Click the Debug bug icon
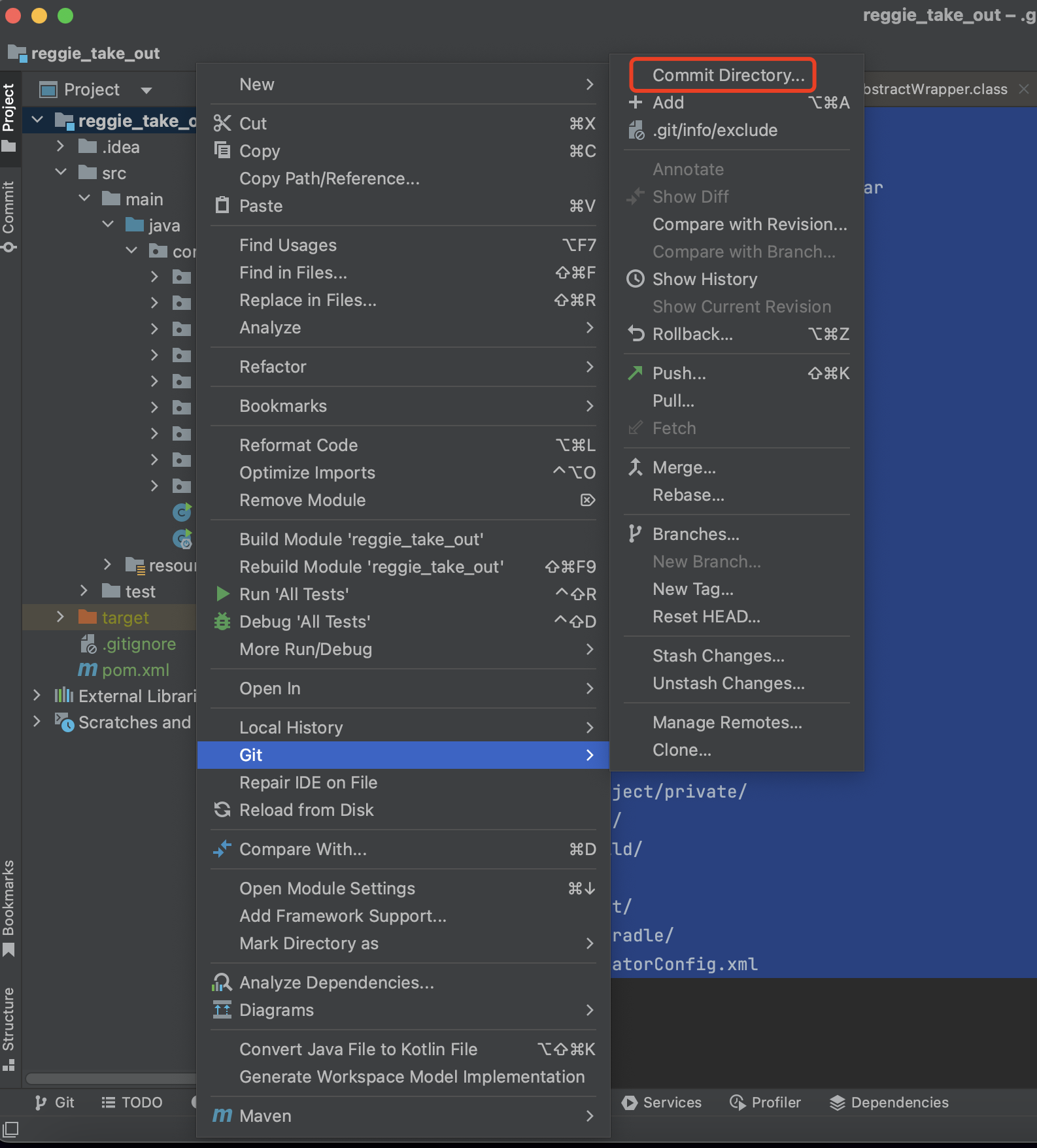Image resolution: width=1037 pixels, height=1148 pixels. click(222, 622)
